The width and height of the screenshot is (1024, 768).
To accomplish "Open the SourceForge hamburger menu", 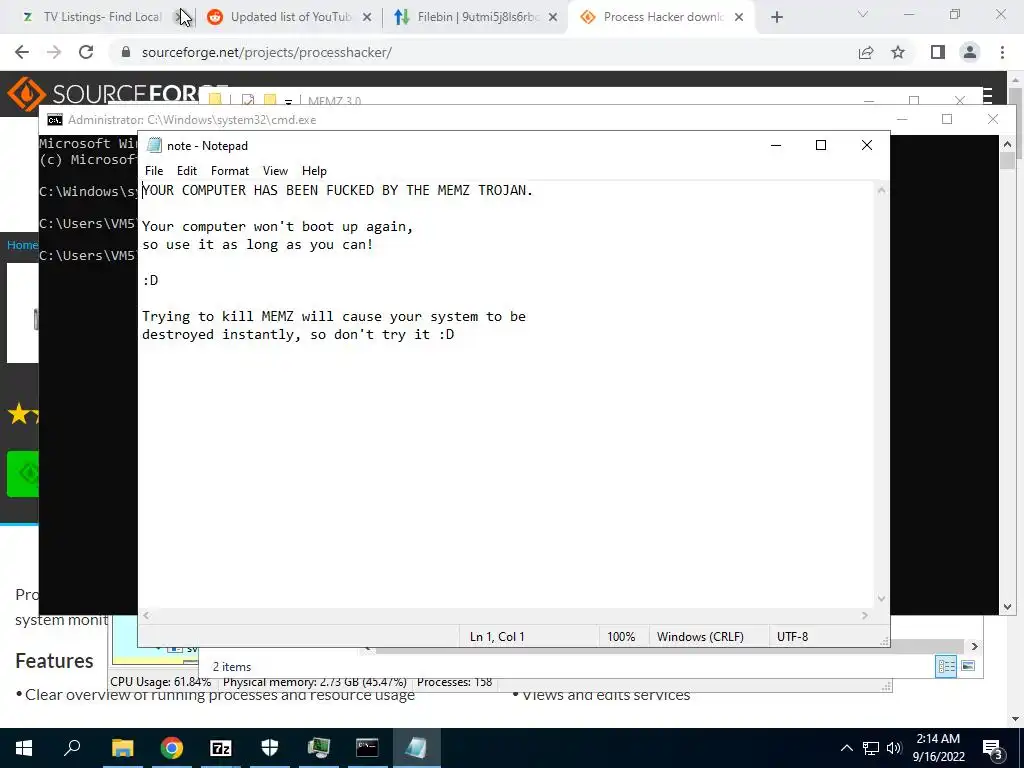I will 987,95.
